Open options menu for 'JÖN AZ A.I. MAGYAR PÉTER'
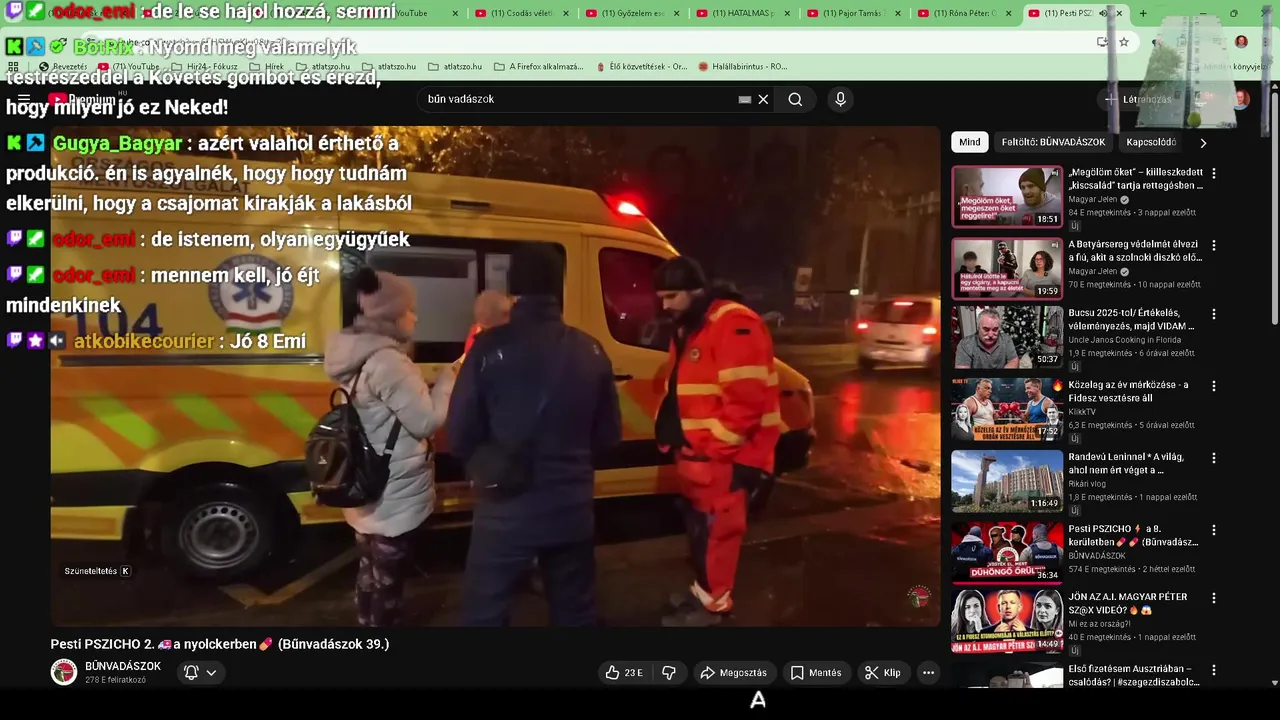The image size is (1280, 720). [1214, 598]
